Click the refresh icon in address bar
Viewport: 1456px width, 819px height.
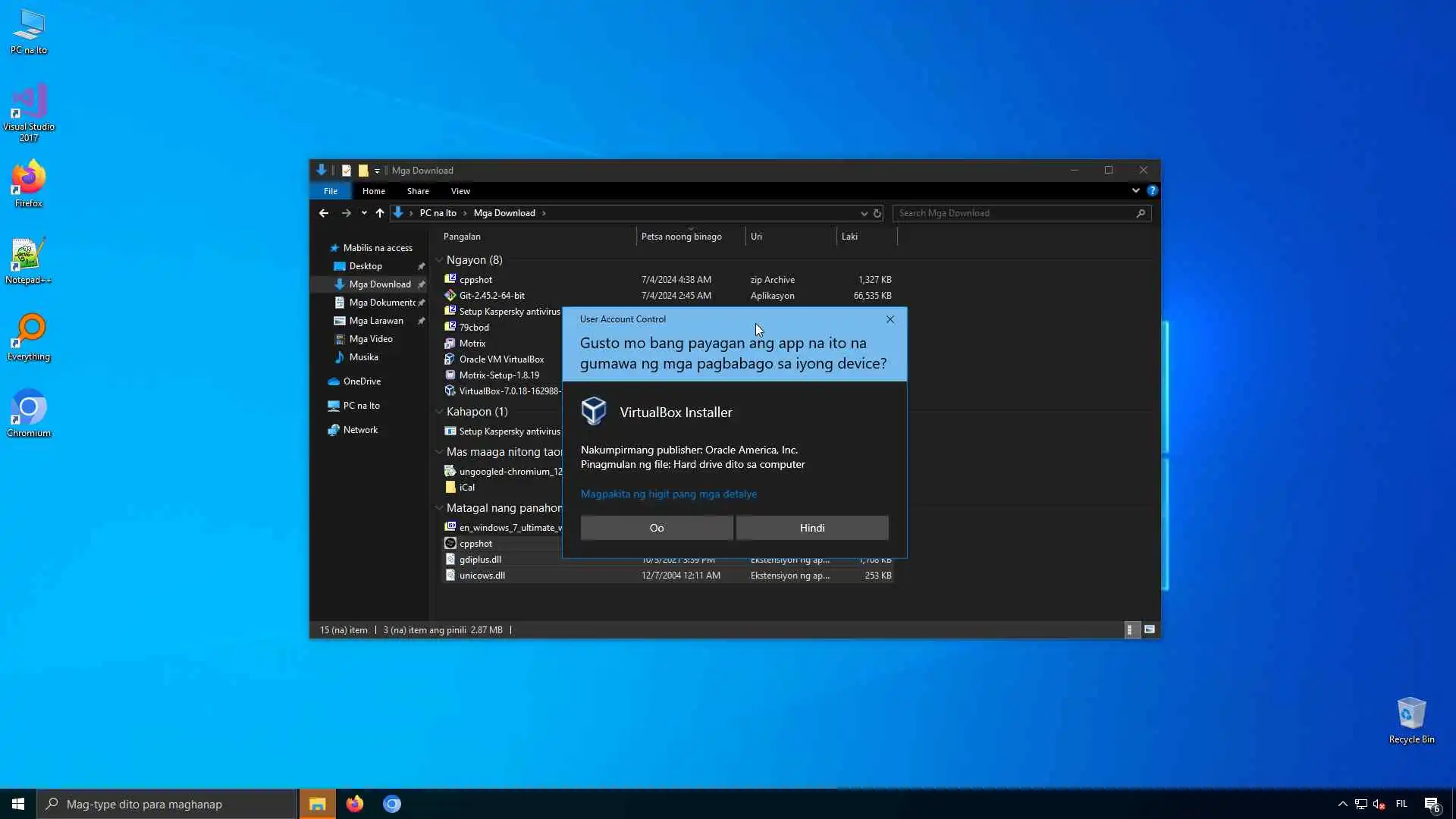tap(877, 213)
